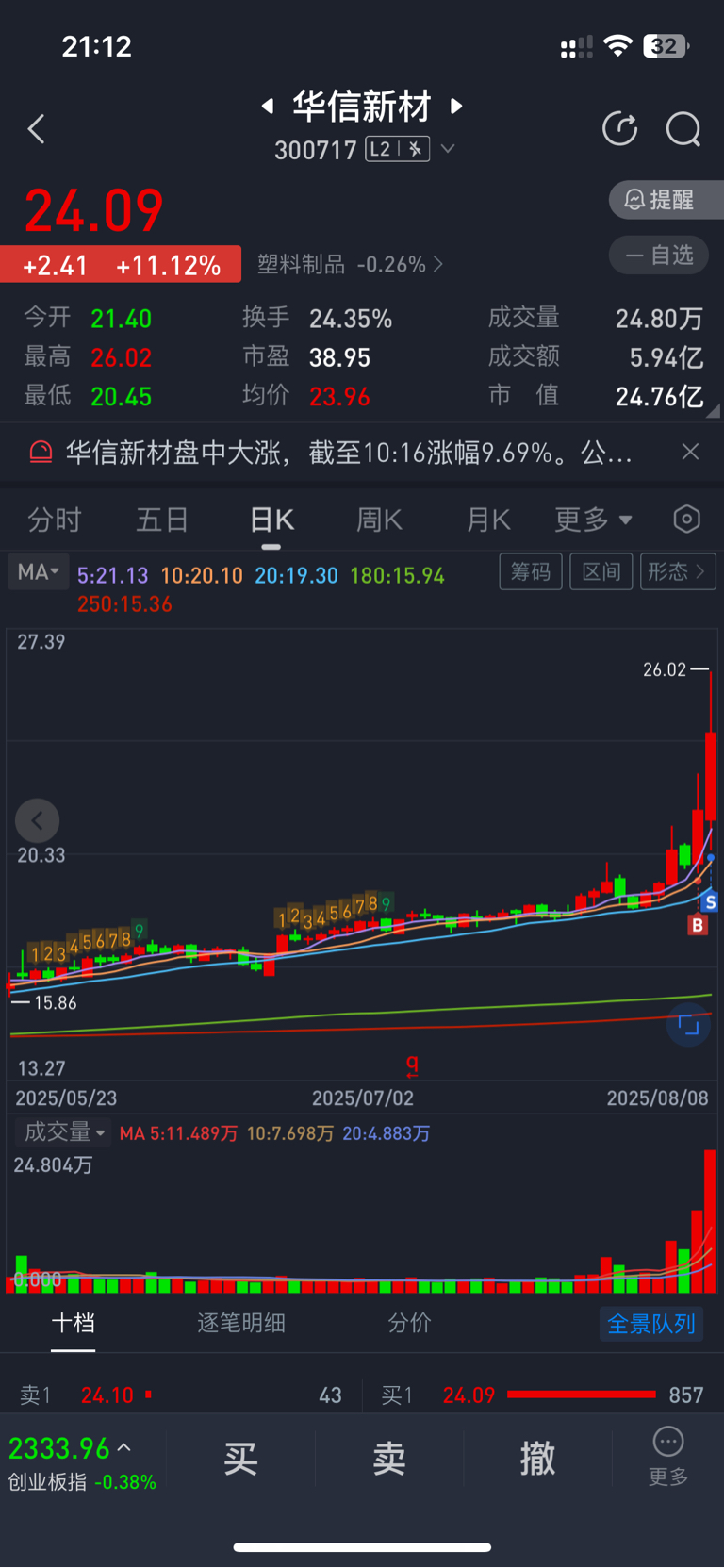Tap the 撤 cancel order button
The image size is (724, 1568).
pyautogui.click(x=537, y=1459)
